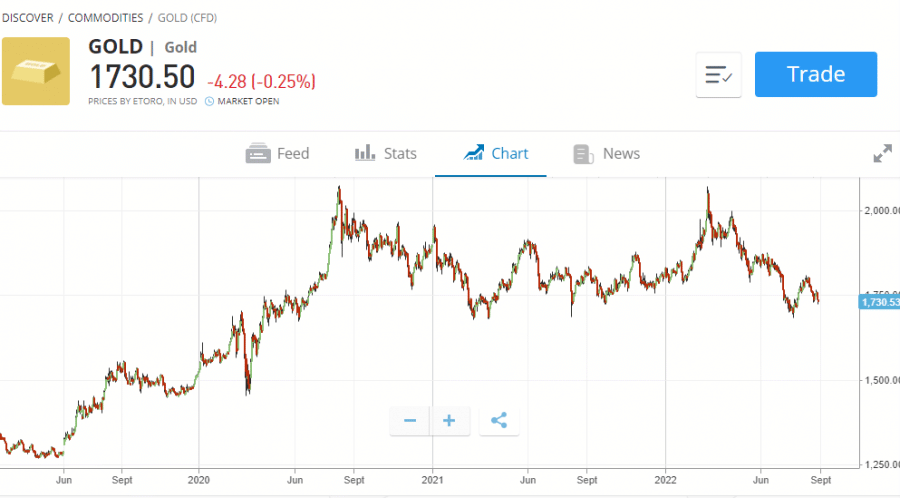The height and width of the screenshot is (498, 900).
Task: Add Gold to watchlist via list icon
Action: [719, 75]
